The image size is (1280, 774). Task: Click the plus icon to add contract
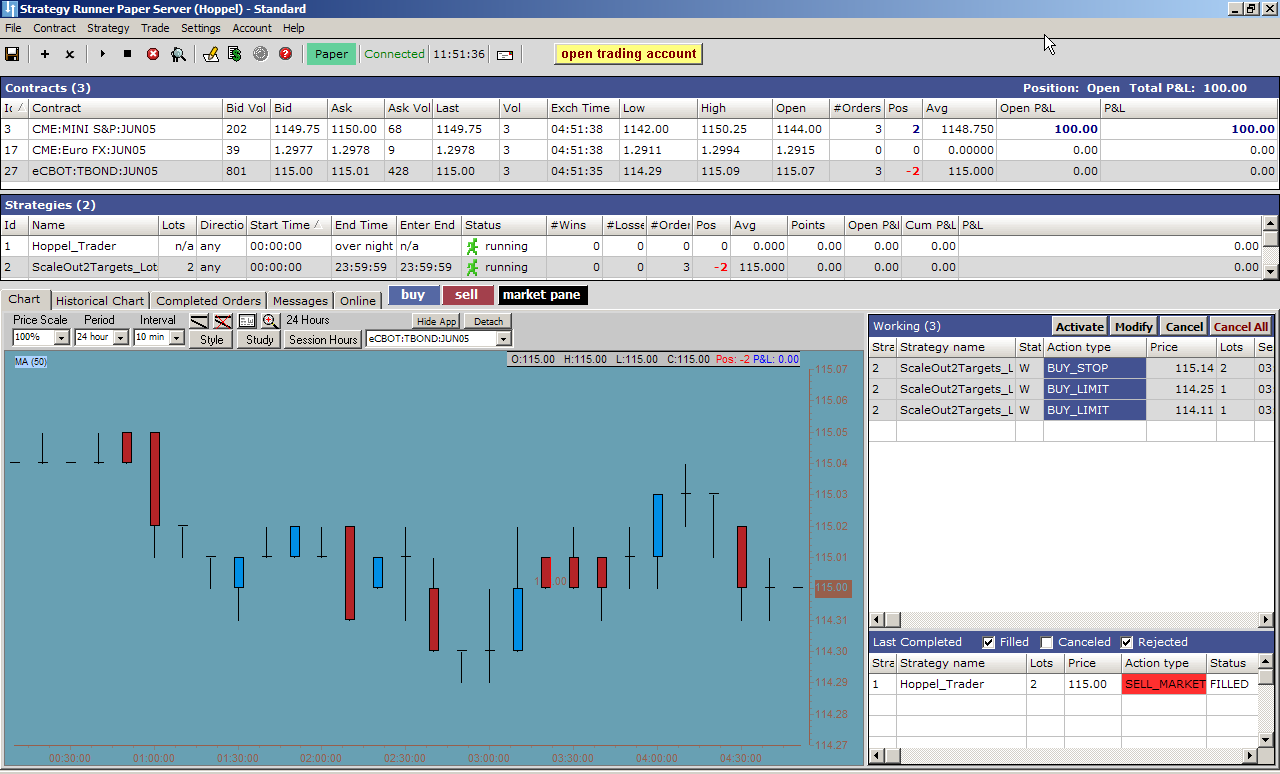click(45, 54)
